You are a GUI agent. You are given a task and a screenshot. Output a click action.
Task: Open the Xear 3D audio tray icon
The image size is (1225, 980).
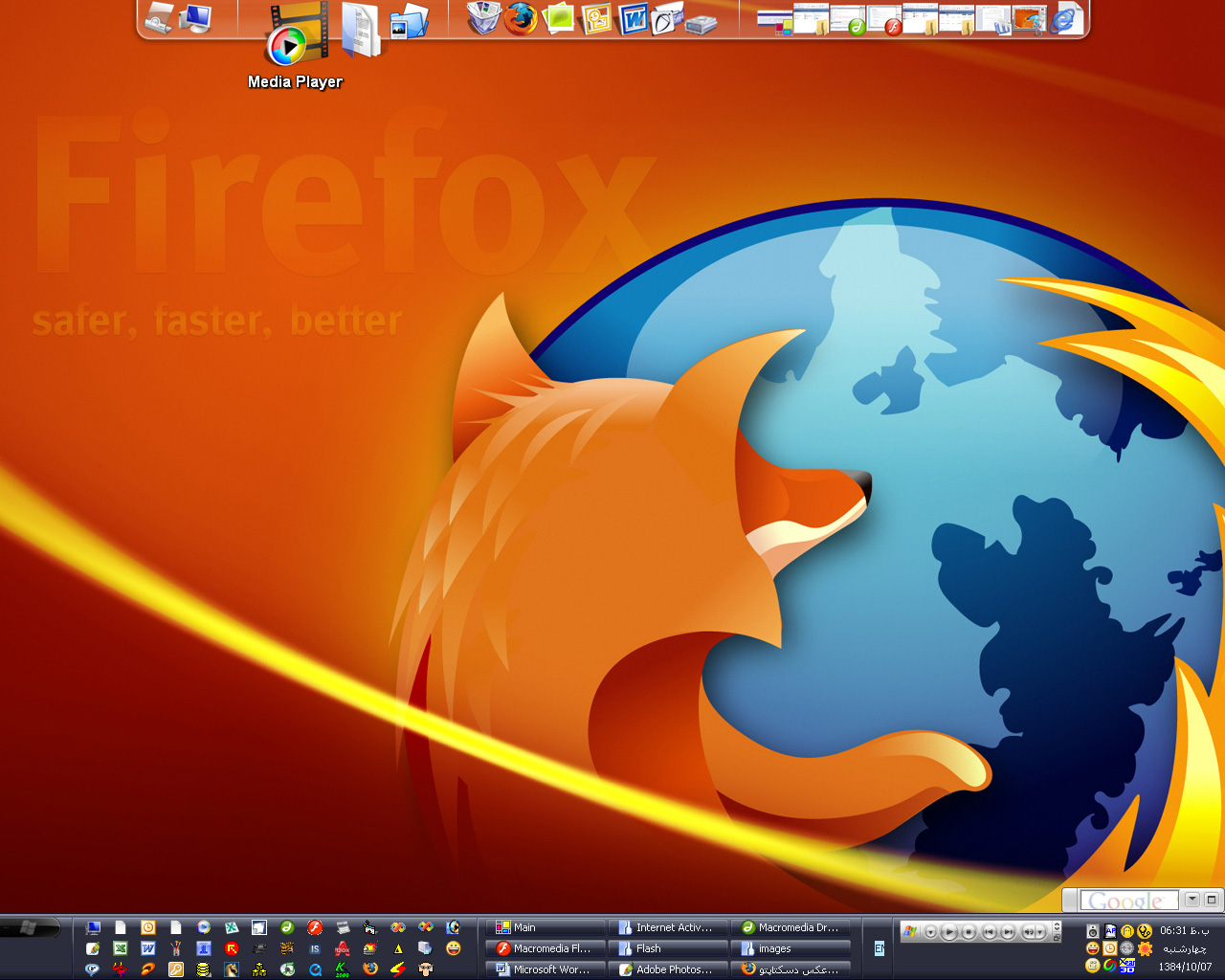(x=1127, y=967)
